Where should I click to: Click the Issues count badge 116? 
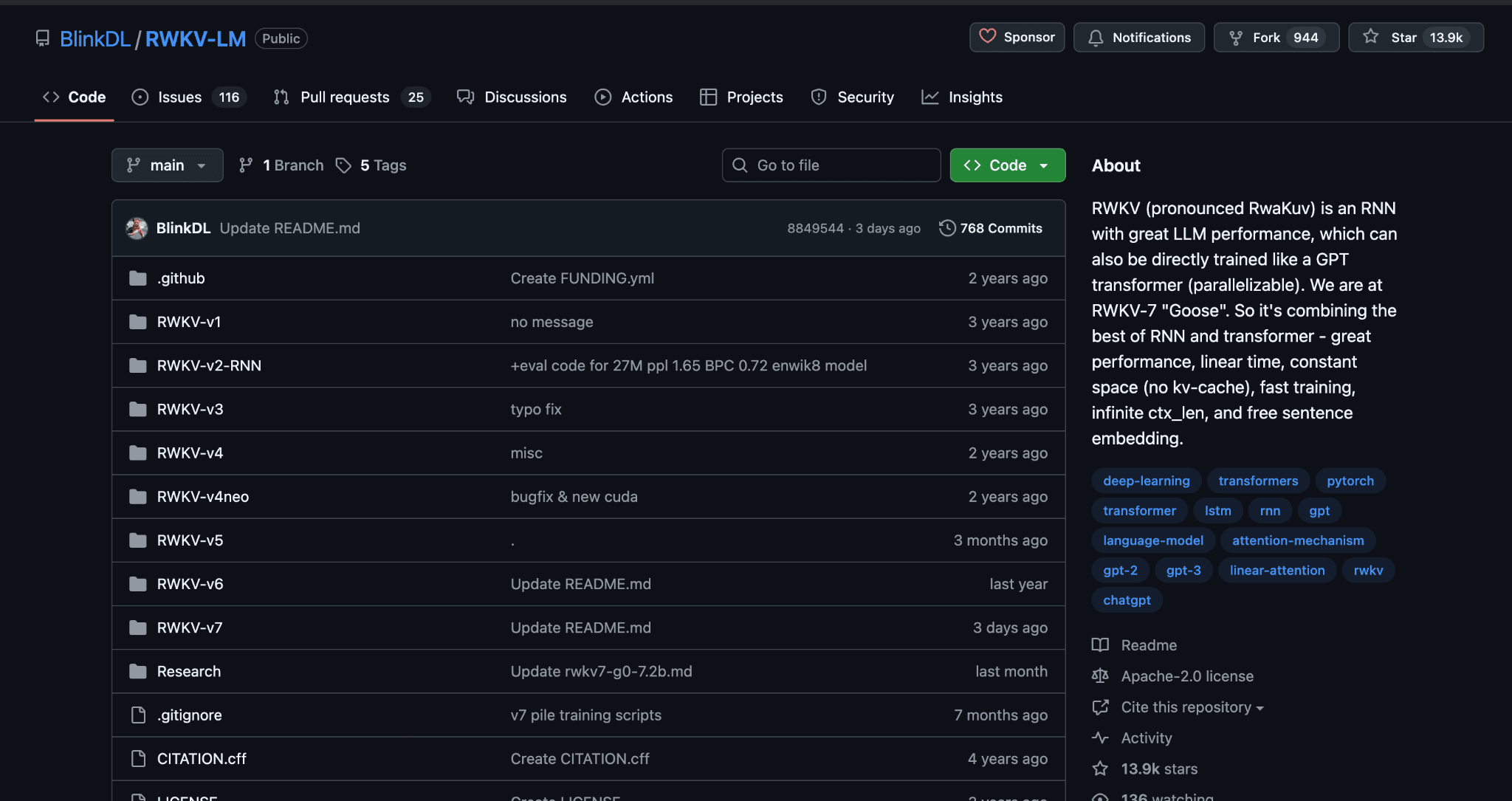click(229, 97)
